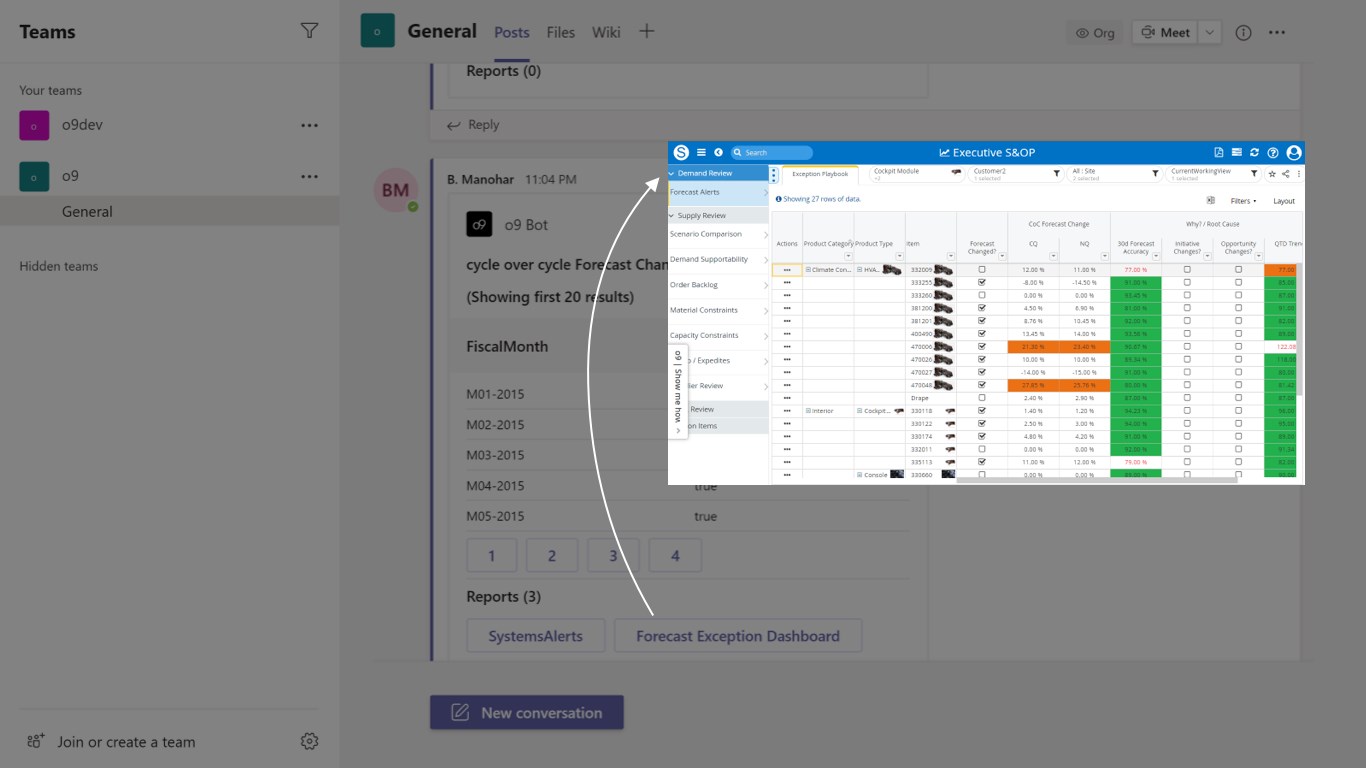Click the dashboard back arrow icon
1366x768 pixels.
coord(718,152)
